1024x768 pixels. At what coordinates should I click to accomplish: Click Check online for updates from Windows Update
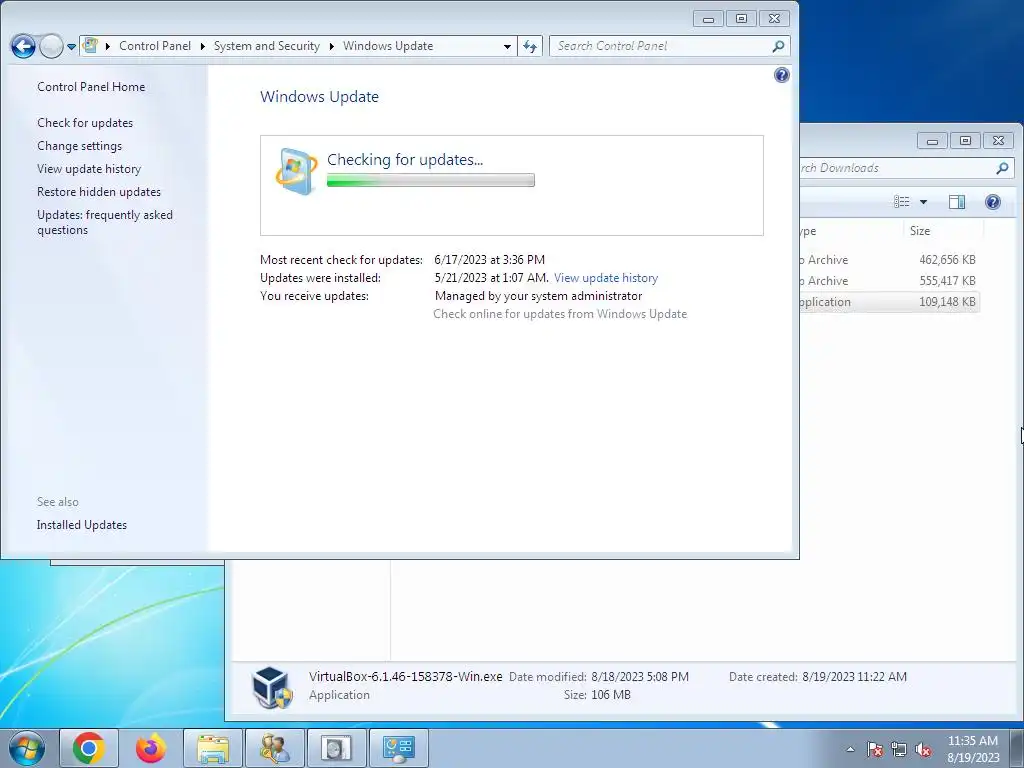click(560, 314)
